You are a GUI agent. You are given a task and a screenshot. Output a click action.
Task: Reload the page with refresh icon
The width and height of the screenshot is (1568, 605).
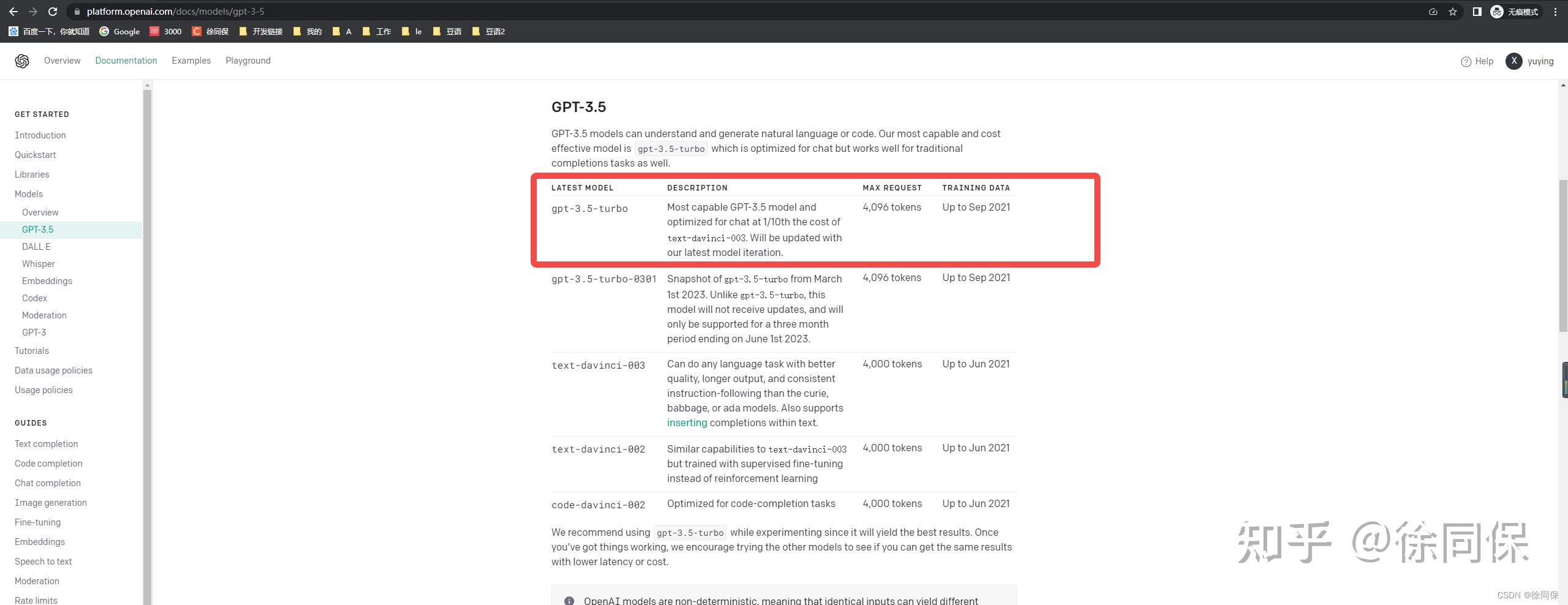coord(53,12)
